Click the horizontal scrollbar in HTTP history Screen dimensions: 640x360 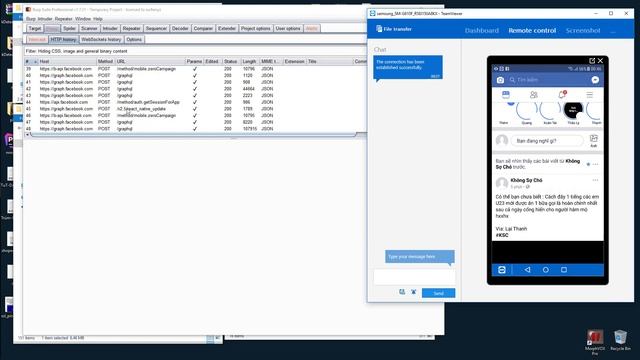(x=193, y=135)
